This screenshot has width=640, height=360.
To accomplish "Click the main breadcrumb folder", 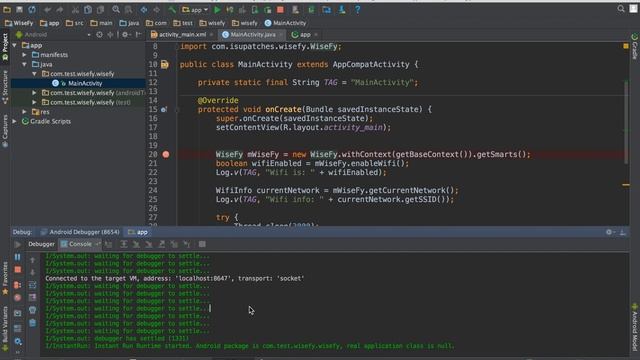I will coord(101,23).
